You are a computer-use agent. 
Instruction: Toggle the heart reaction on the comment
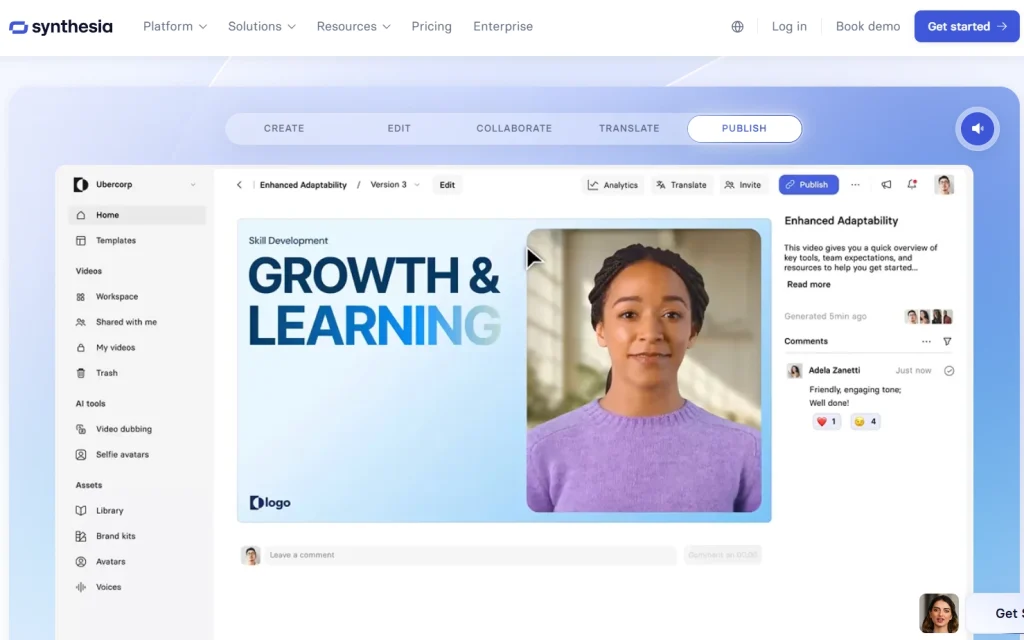pyautogui.click(x=826, y=422)
